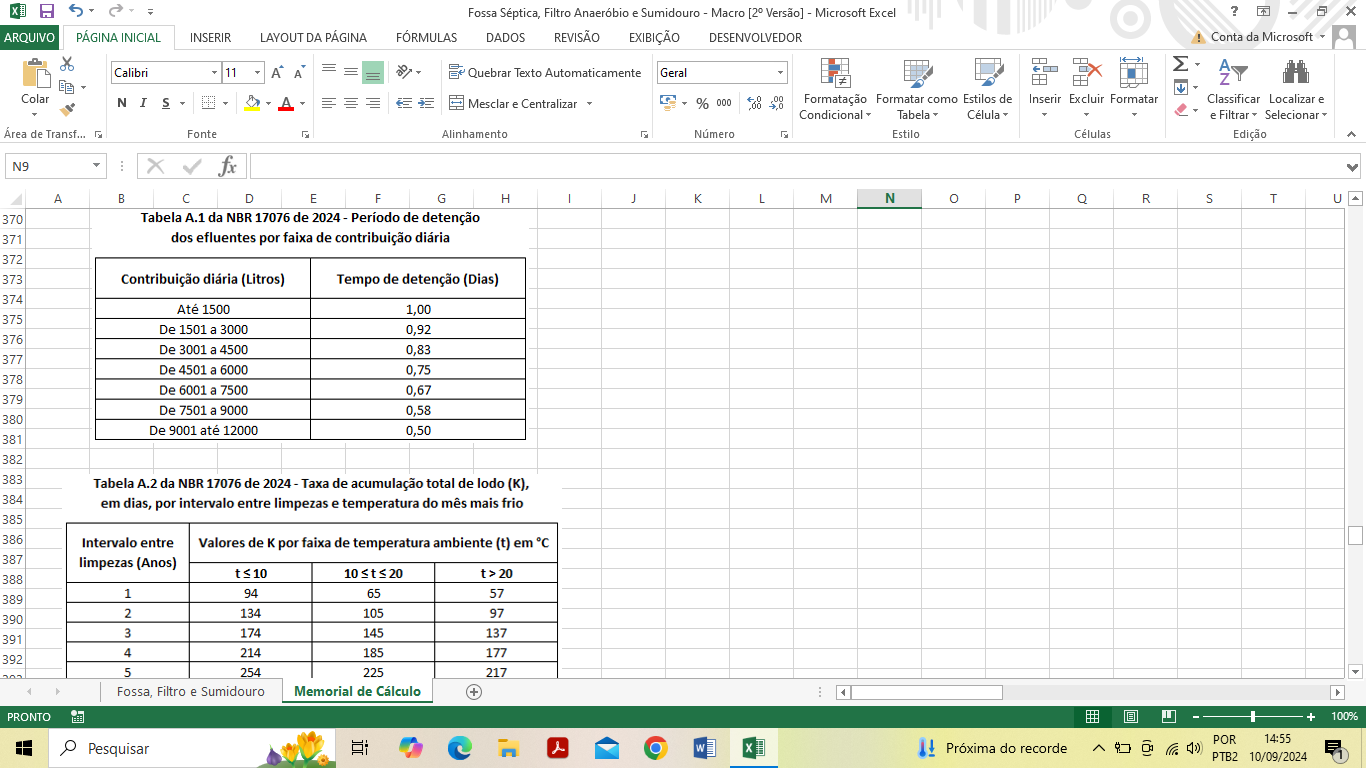
Task: Toggle Wrap Text automatically option
Action: pos(545,73)
